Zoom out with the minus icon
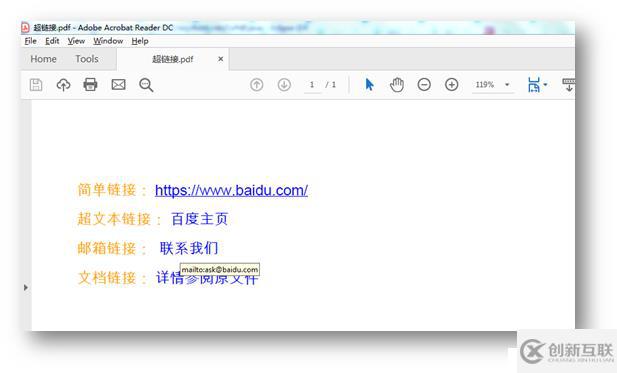The height and width of the screenshot is (373, 617). point(424,85)
